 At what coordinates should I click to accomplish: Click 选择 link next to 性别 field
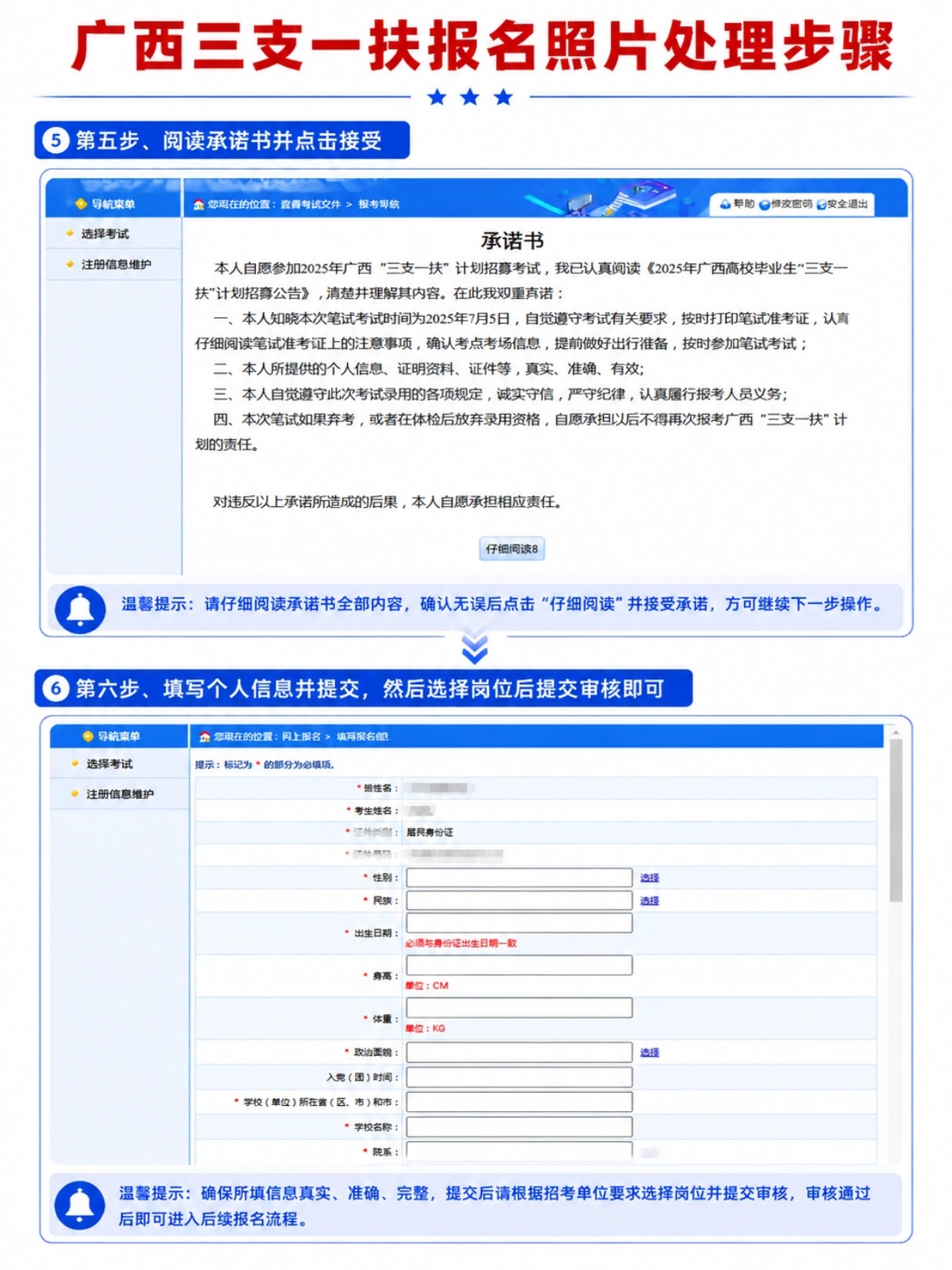(x=650, y=877)
